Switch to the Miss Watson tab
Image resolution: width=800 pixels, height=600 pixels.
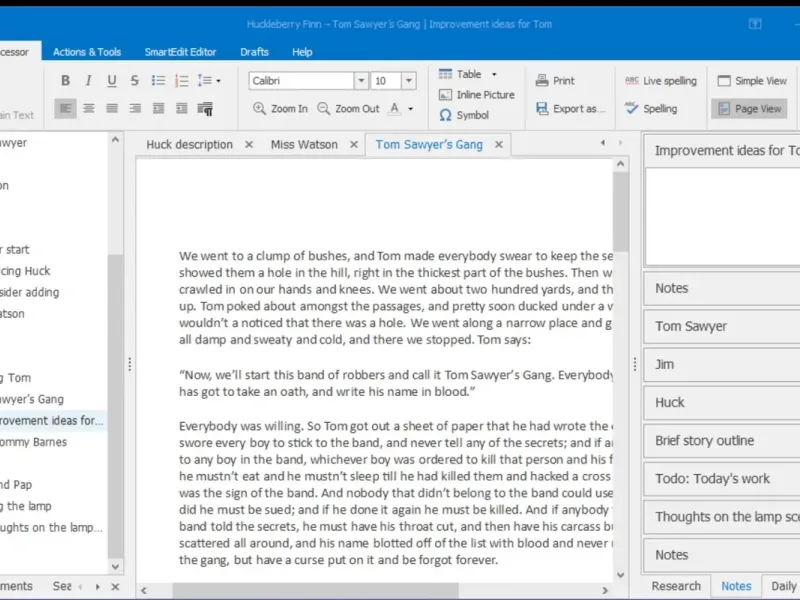(x=304, y=145)
